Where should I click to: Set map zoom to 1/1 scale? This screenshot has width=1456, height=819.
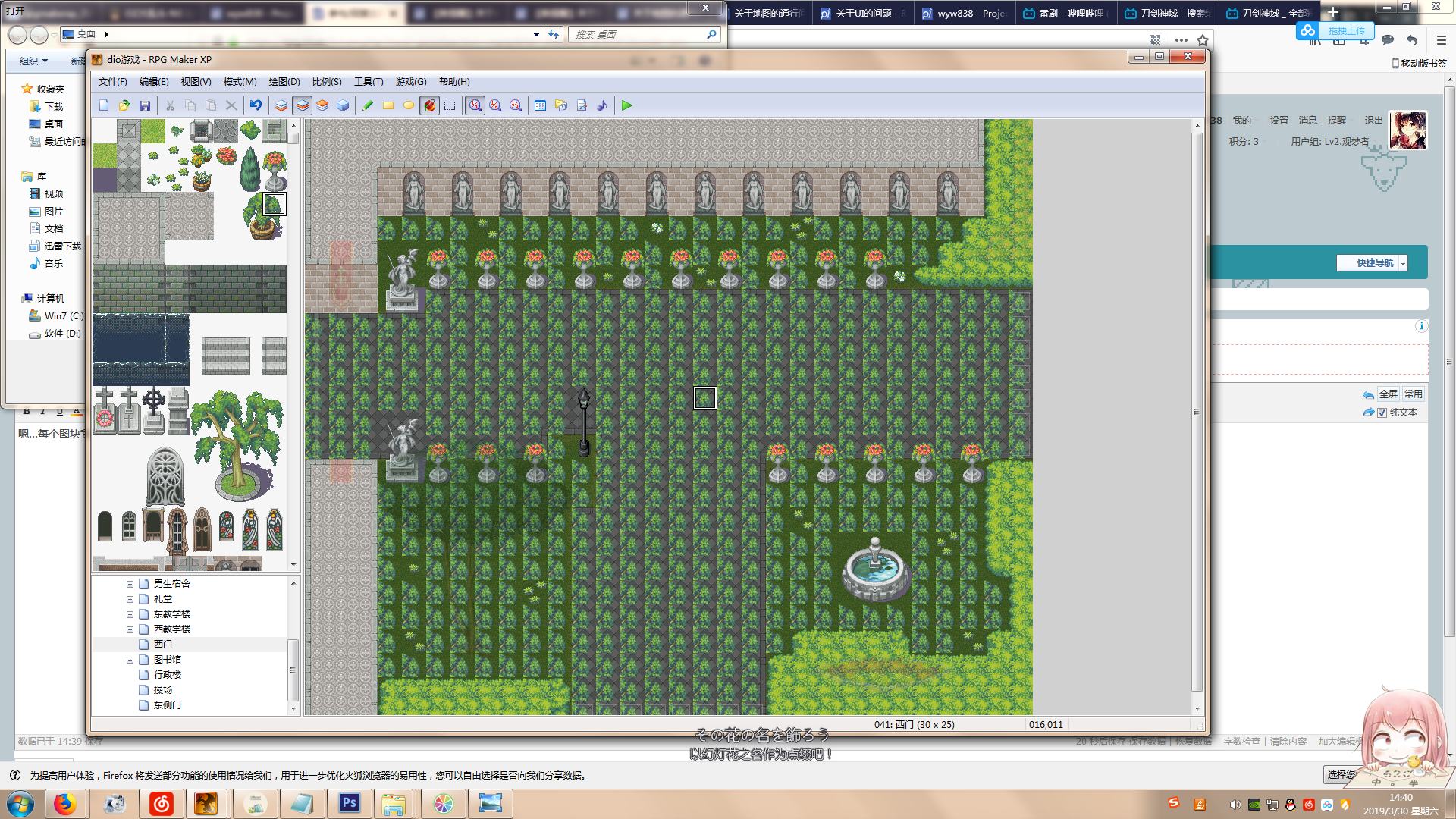click(x=475, y=105)
